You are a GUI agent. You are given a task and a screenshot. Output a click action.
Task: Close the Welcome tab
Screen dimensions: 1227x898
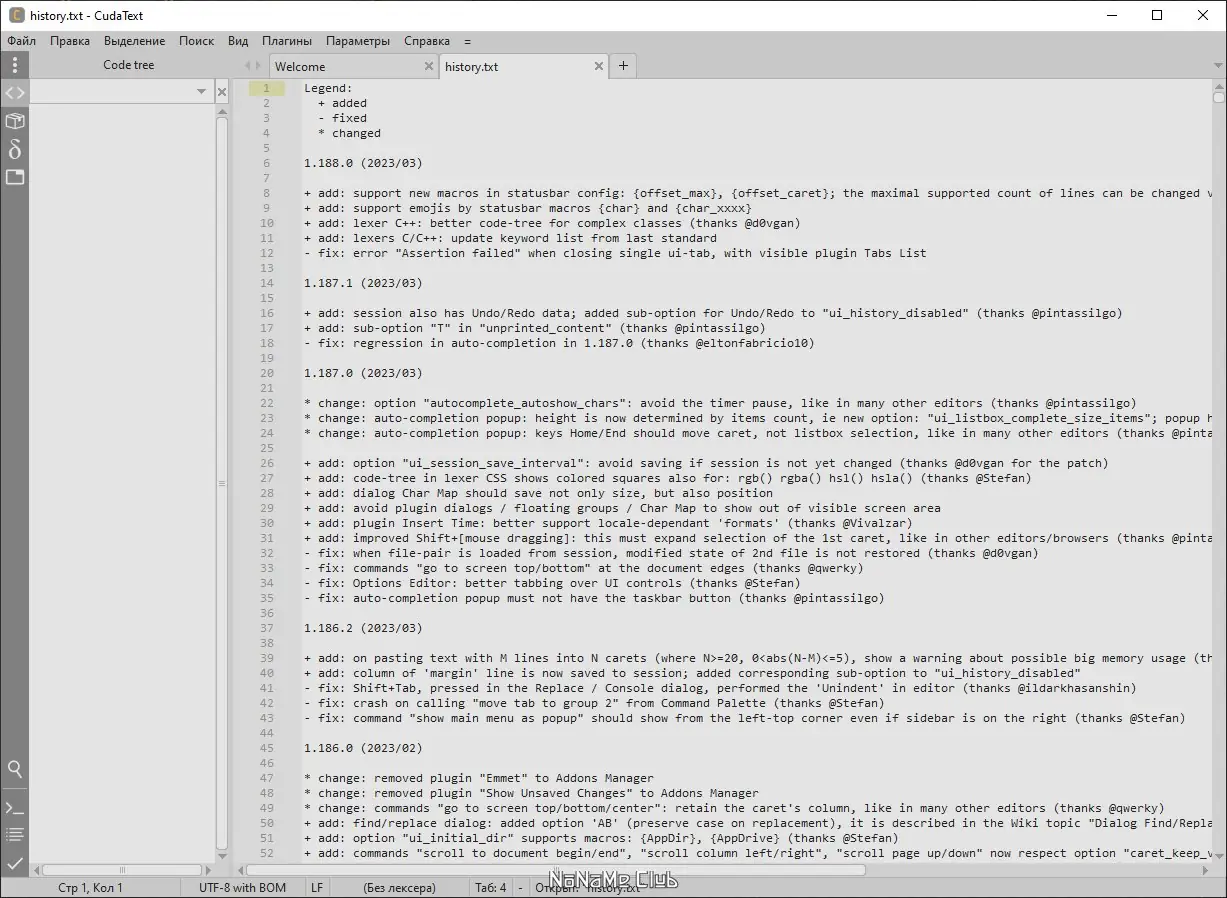click(428, 66)
